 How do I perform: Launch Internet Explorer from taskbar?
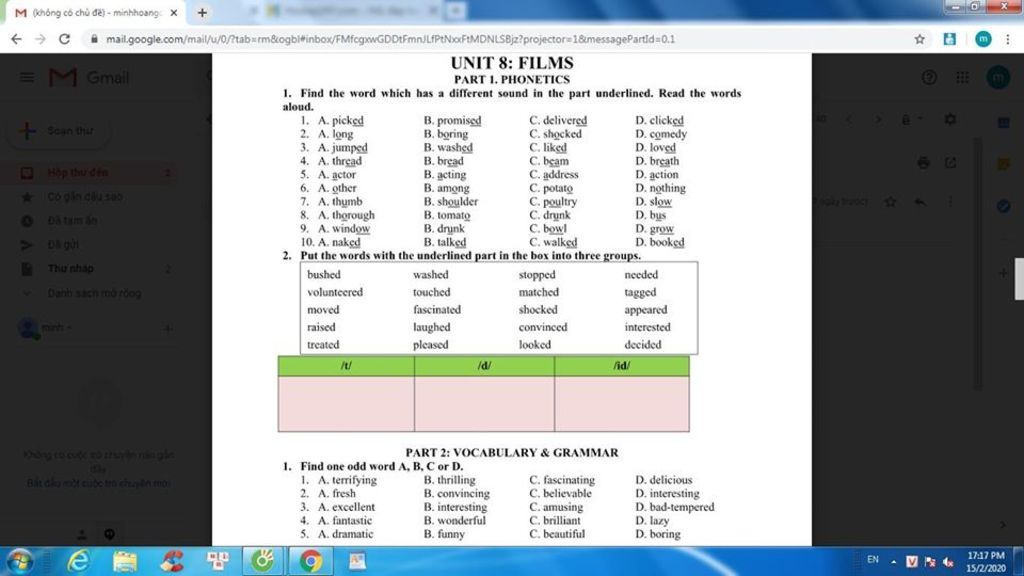point(78,561)
